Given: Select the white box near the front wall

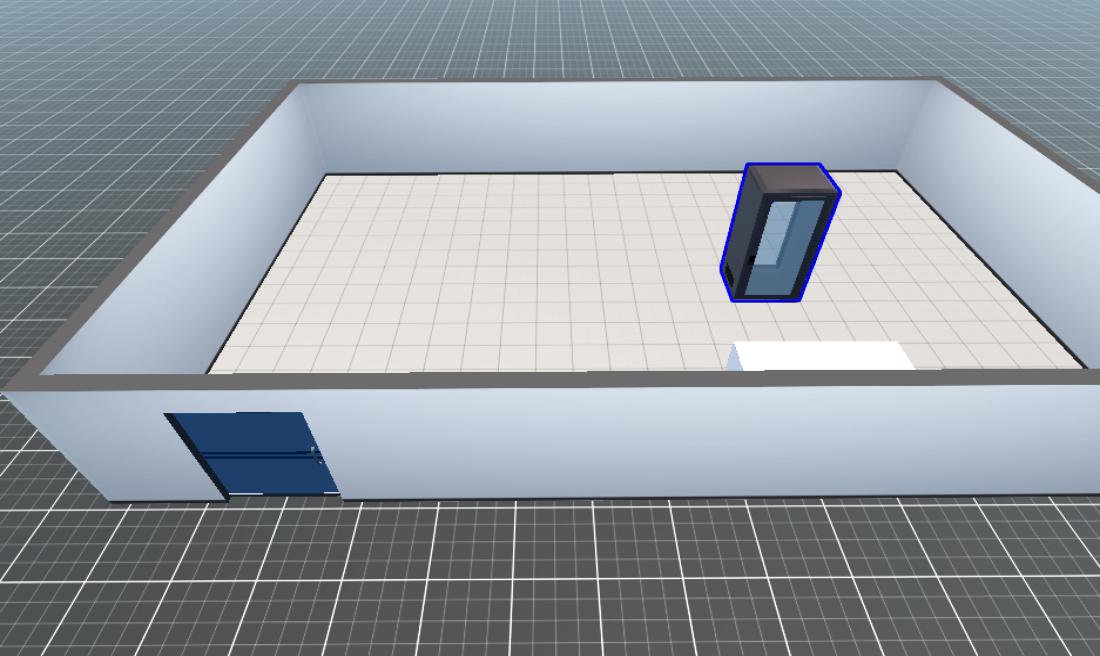Looking at the screenshot, I should click(824, 355).
